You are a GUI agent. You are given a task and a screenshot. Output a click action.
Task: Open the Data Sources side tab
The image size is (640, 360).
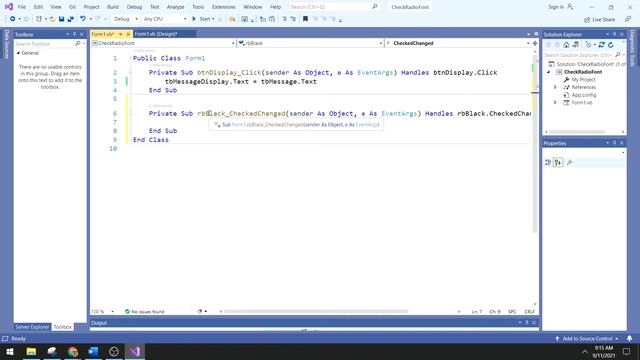(x=7, y=44)
